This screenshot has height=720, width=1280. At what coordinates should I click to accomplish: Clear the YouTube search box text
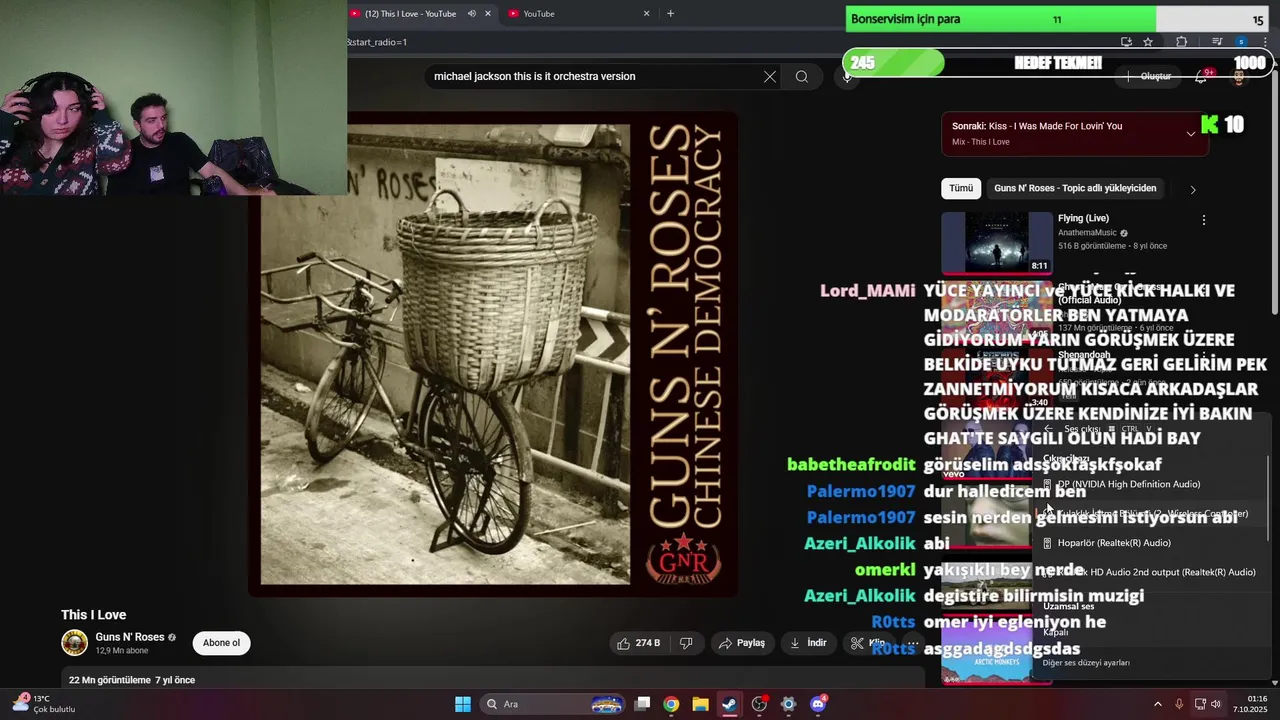pyautogui.click(x=770, y=77)
